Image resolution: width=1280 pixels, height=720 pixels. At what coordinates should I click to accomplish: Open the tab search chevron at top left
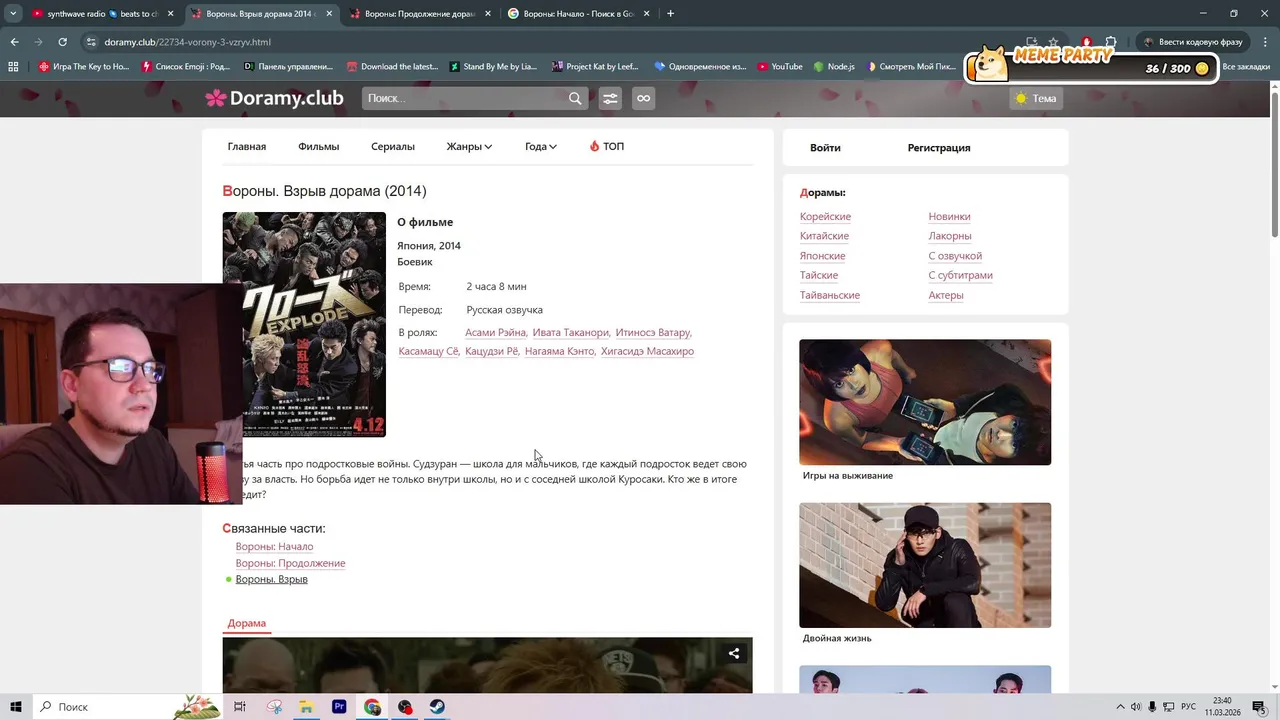point(13,14)
